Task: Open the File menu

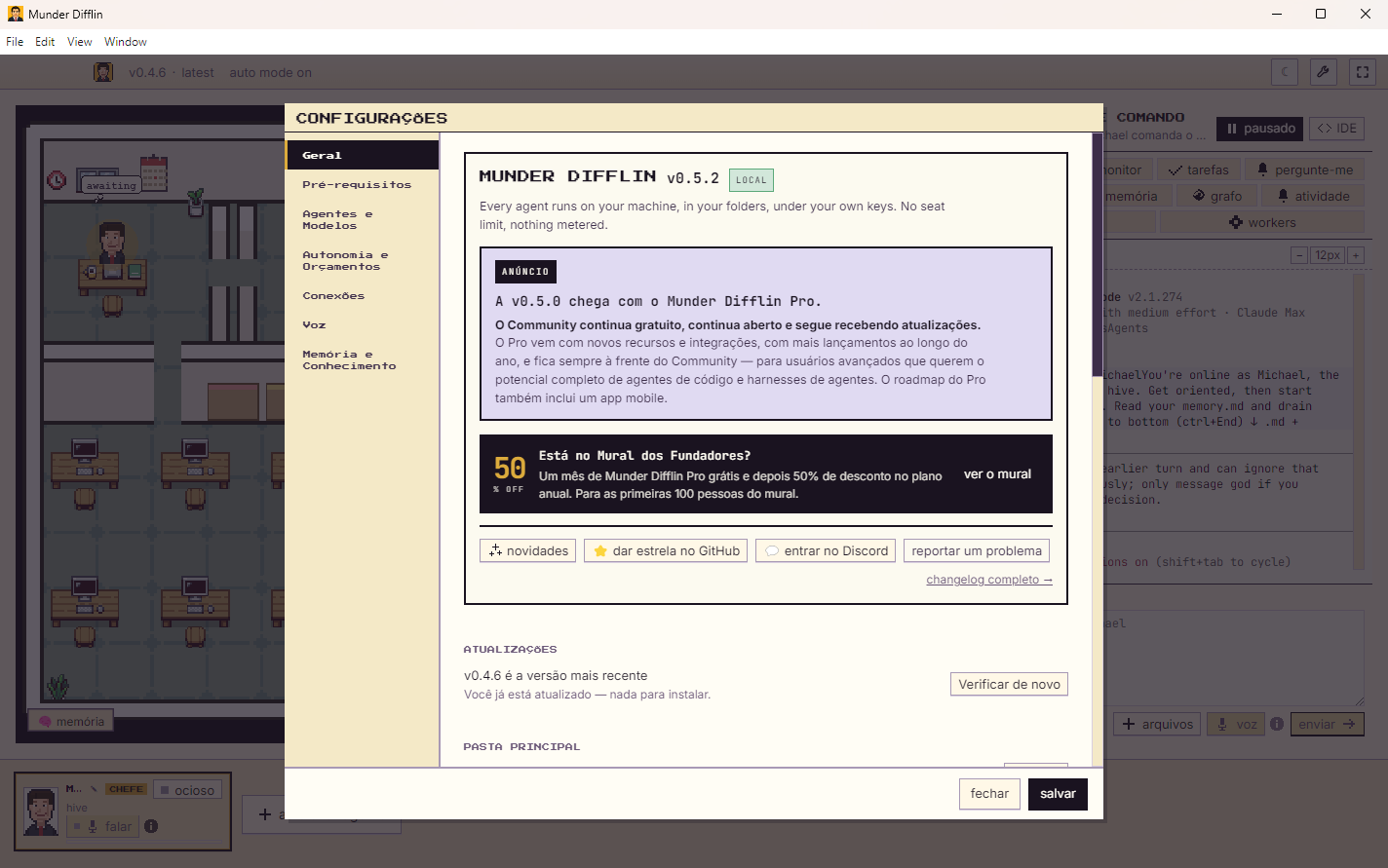Action: tap(15, 42)
